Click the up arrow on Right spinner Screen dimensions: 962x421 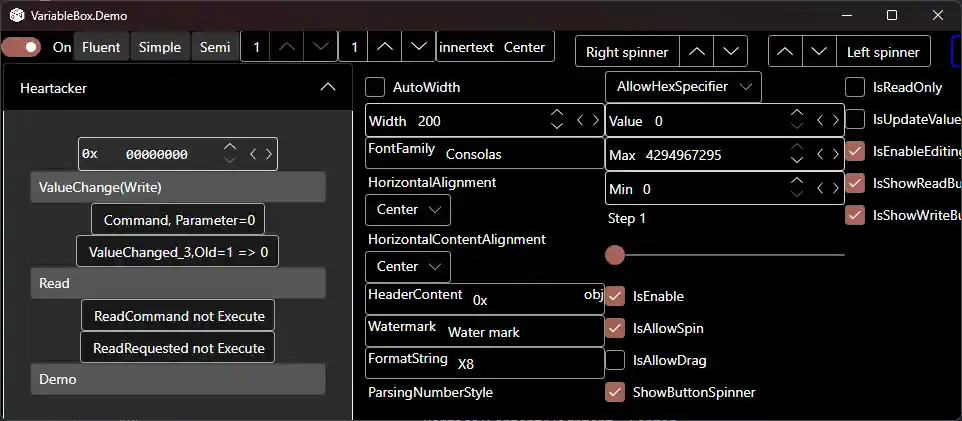pos(697,50)
